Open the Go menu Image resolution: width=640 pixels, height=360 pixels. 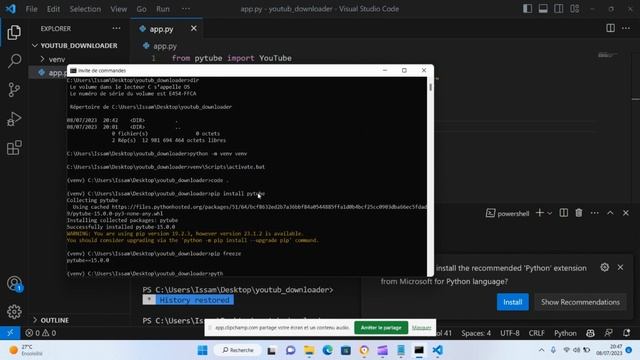click(x=141, y=9)
